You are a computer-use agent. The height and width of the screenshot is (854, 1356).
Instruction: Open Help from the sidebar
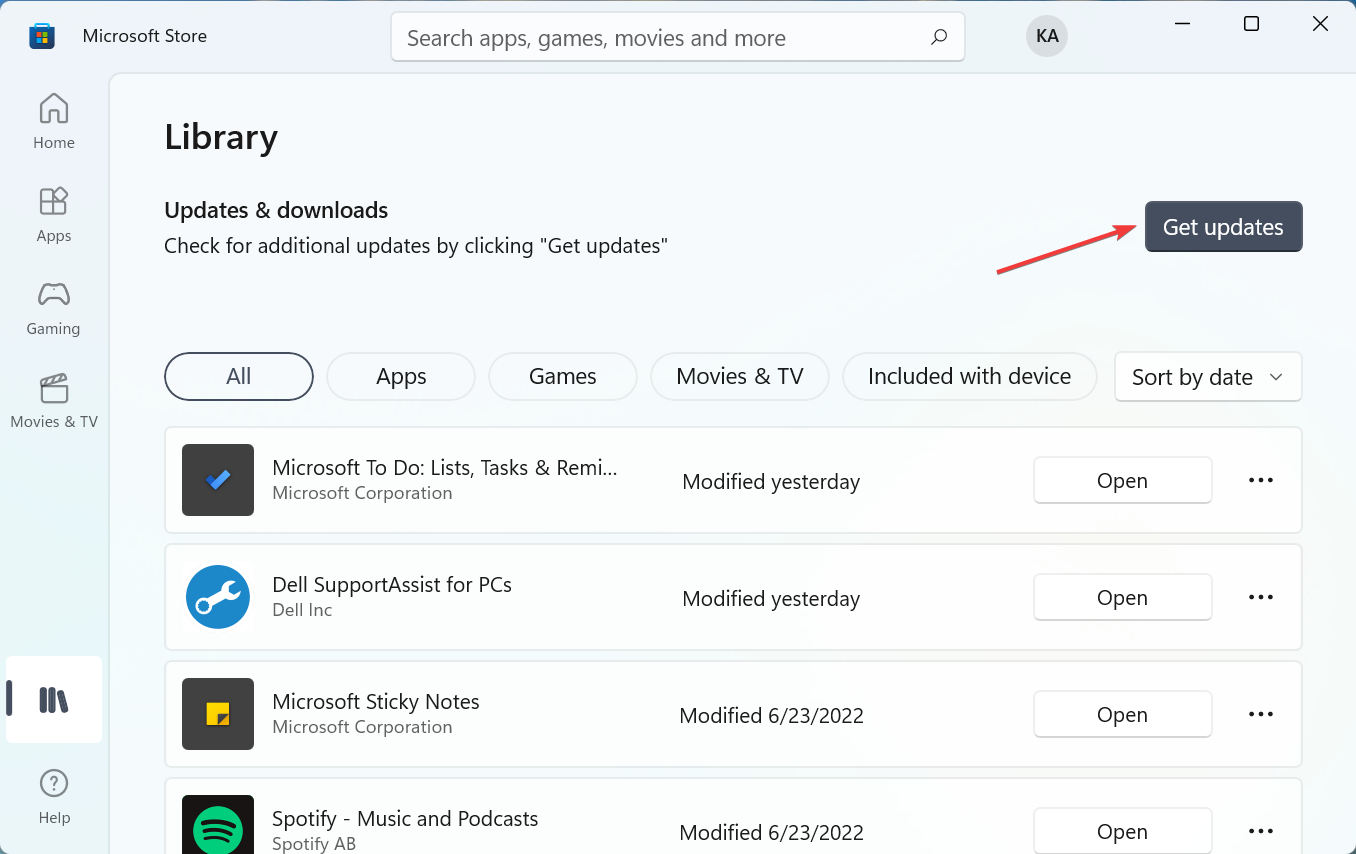[x=53, y=795]
